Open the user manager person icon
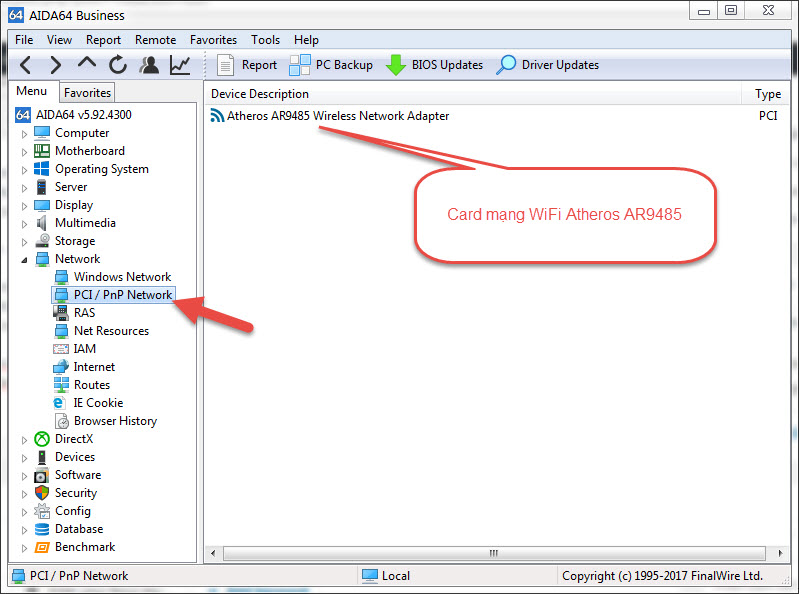Viewport: 799px width, 594px height. (149, 65)
